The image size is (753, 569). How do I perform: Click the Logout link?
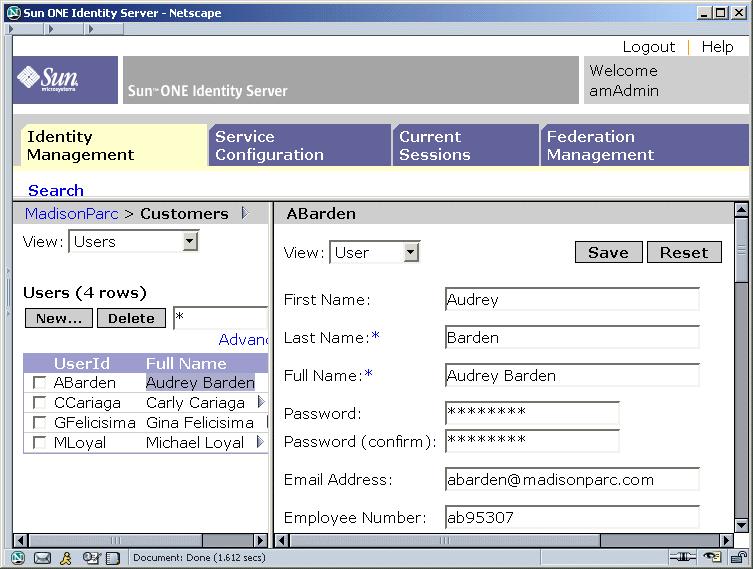[649, 47]
